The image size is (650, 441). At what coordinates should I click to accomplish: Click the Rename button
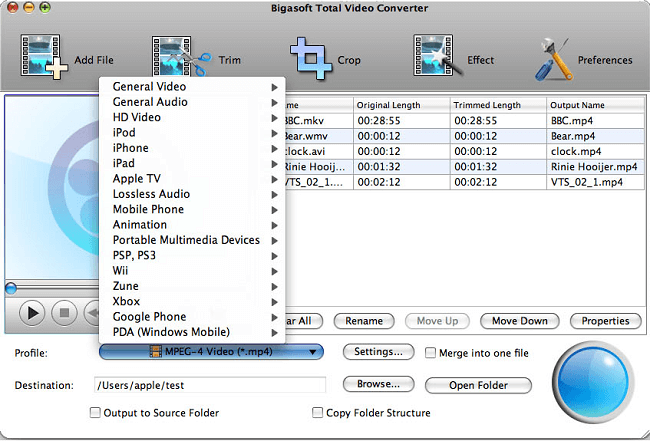[364, 321]
